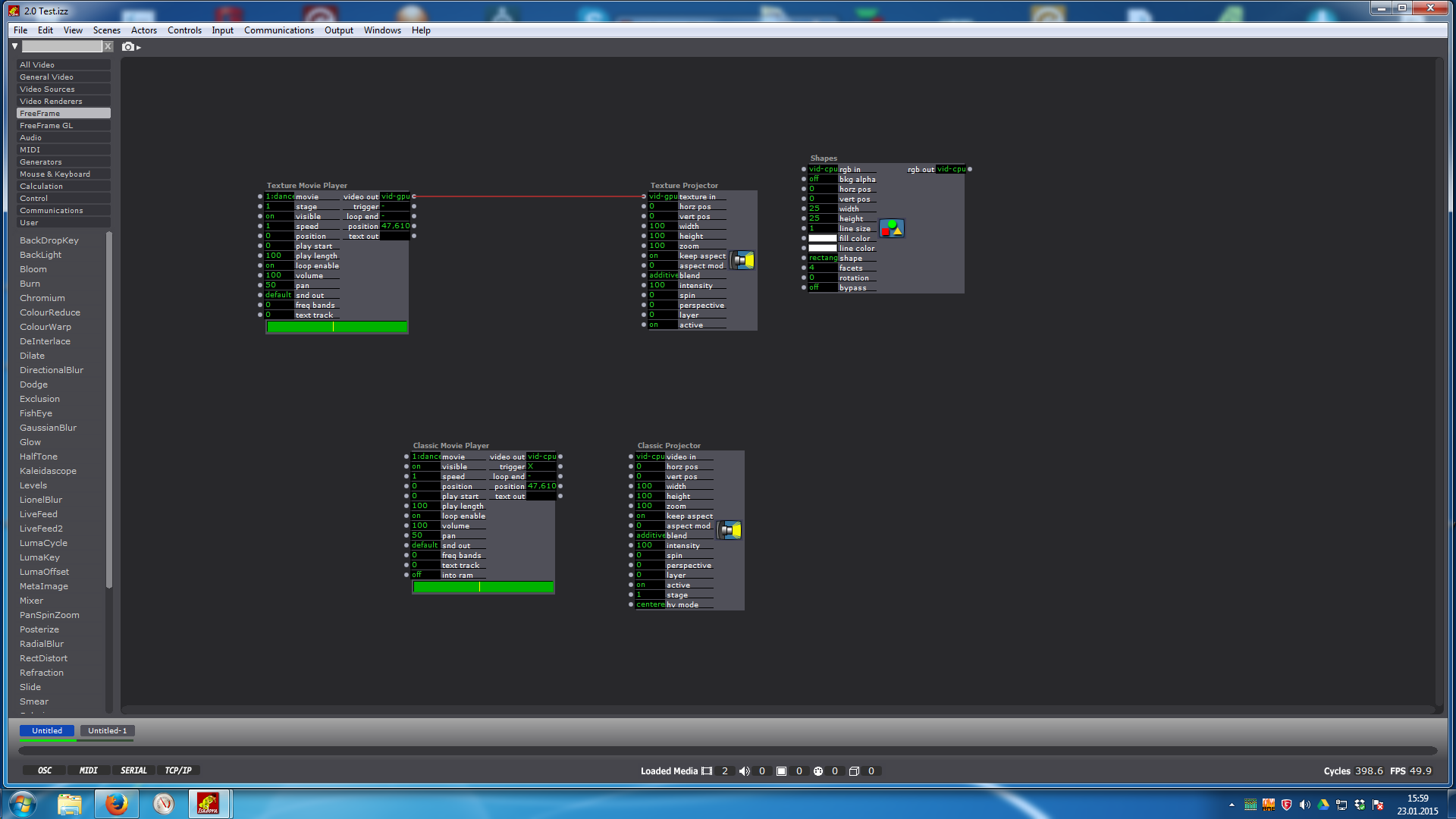Select the FreeFrame GL category
The width and height of the screenshot is (1456, 819).
(x=64, y=125)
